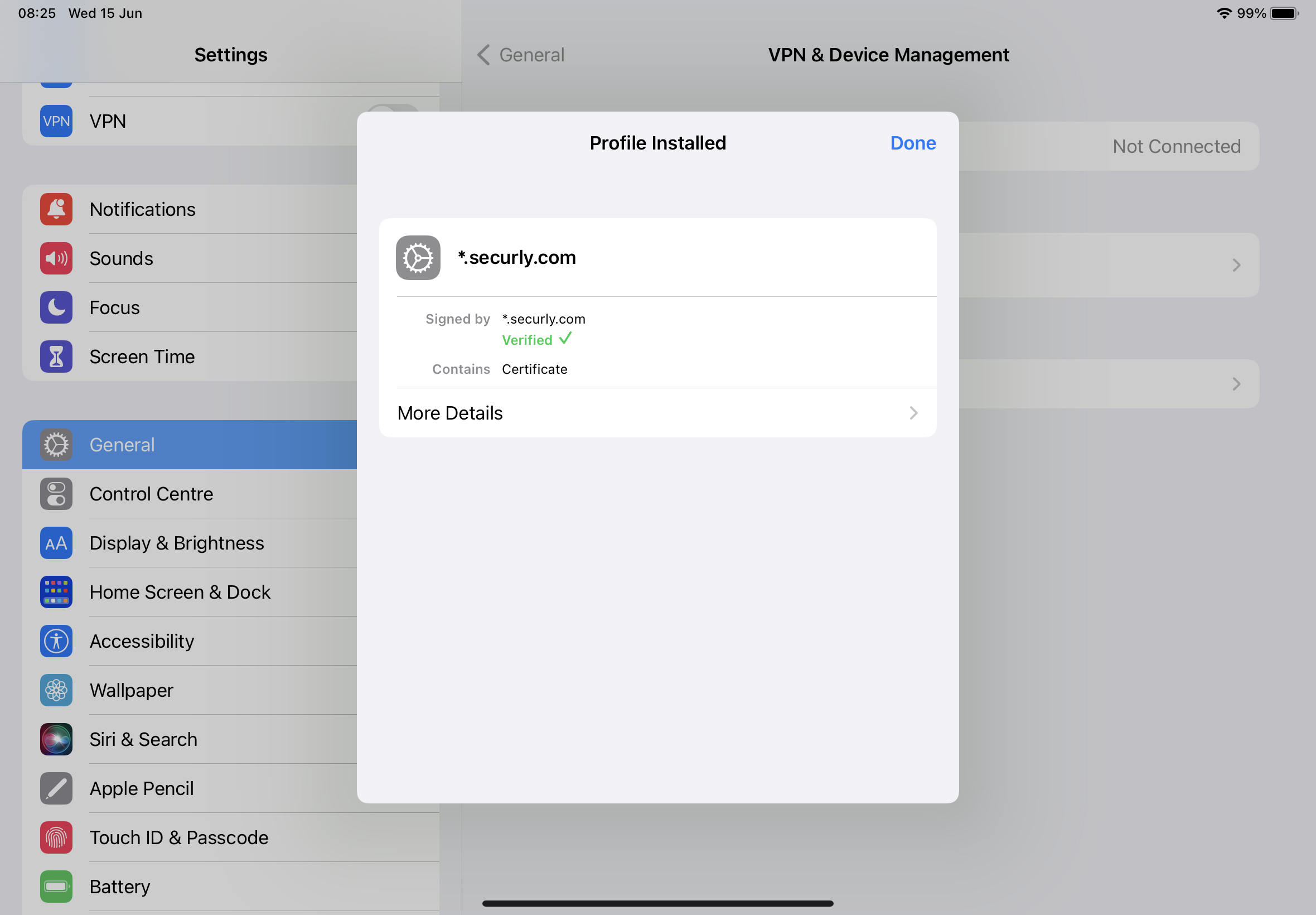This screenshot has width=1316, height=915.
Task: Open Display & Brightness settings
Action: pyautogui.click(x=190, y=543)
